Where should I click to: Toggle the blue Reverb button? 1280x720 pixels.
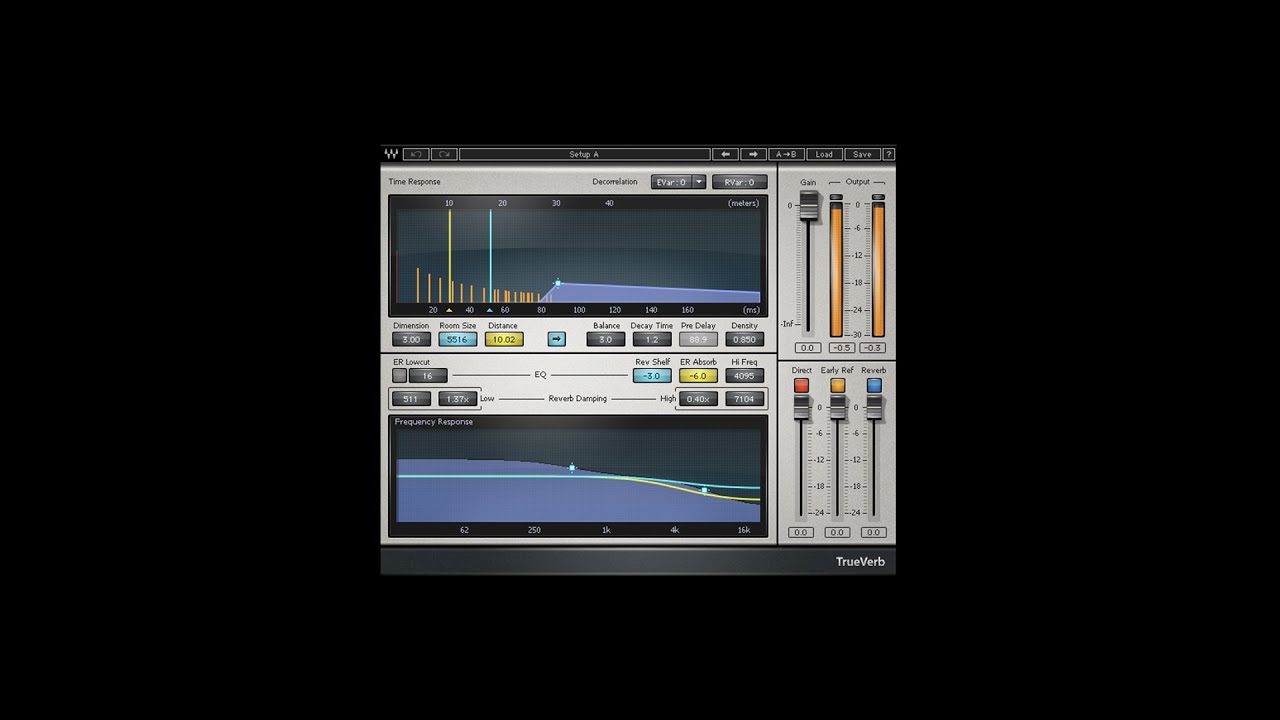point(874,385)
